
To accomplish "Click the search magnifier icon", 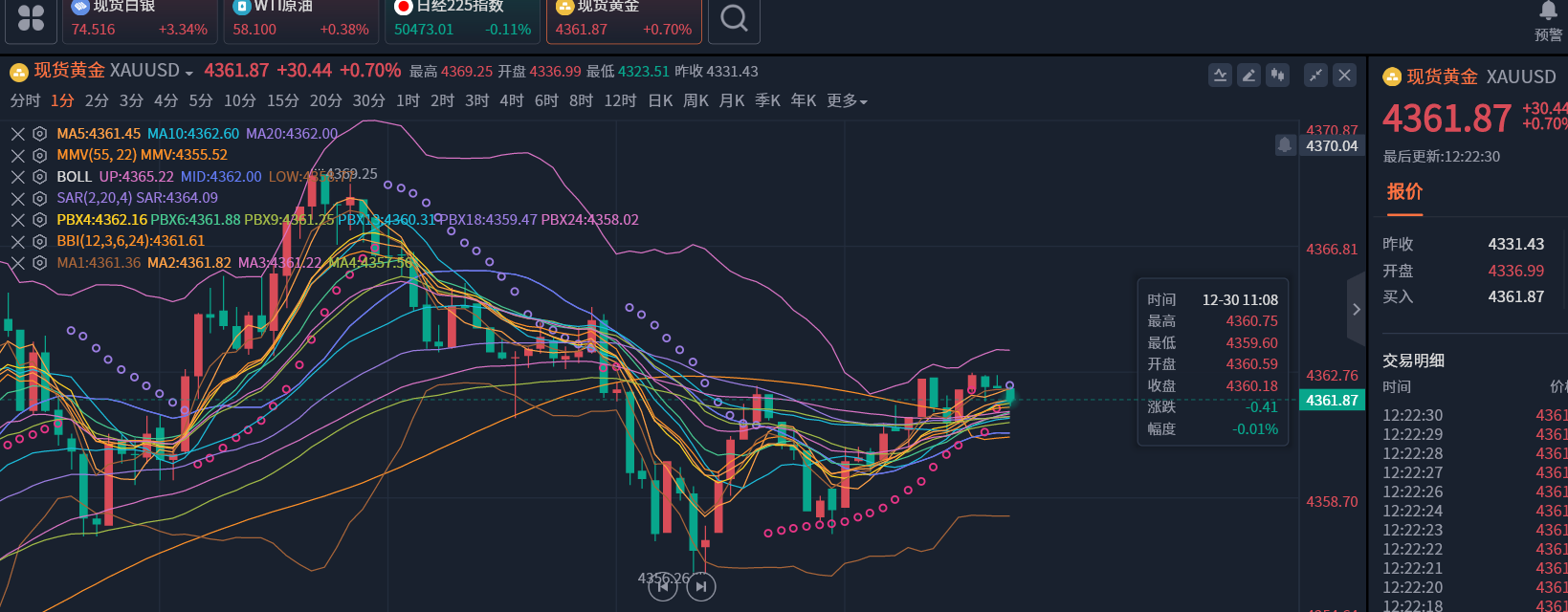I will pos(734,19).
